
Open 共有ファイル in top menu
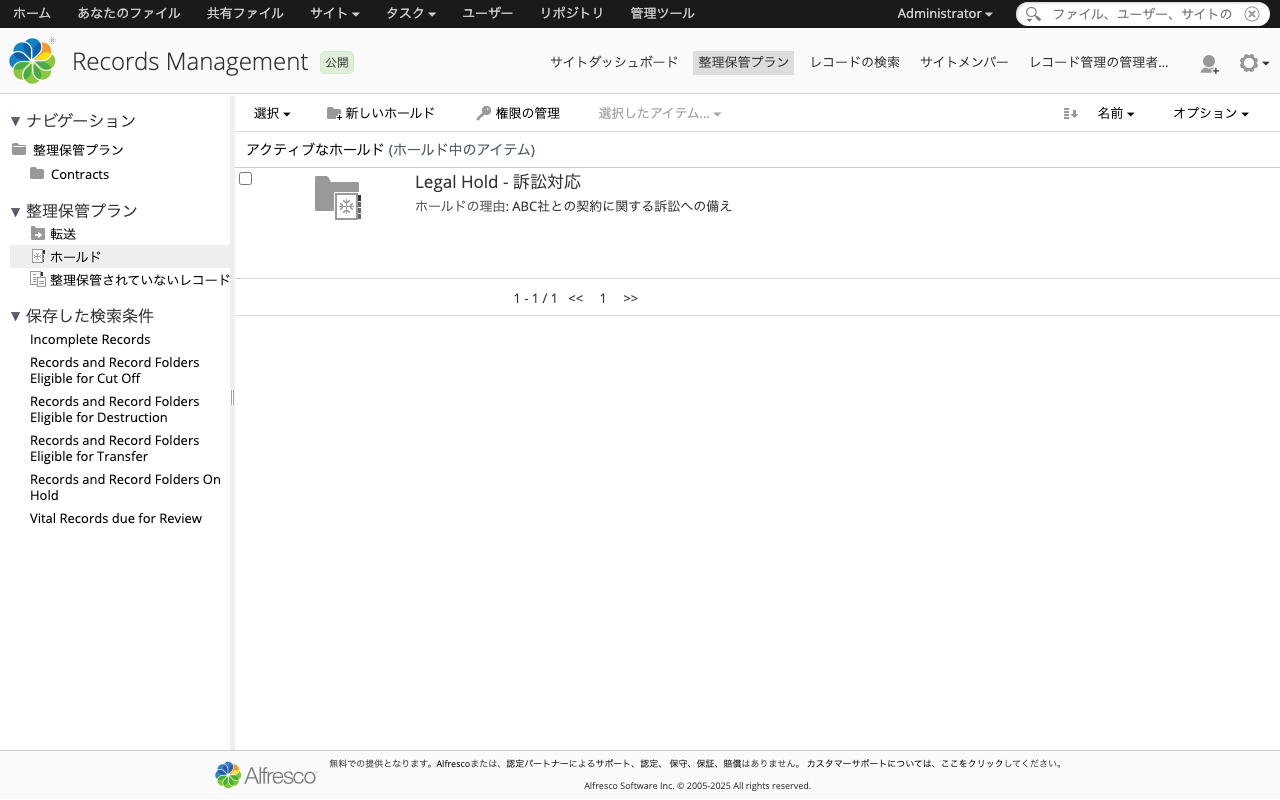(245, 14)
